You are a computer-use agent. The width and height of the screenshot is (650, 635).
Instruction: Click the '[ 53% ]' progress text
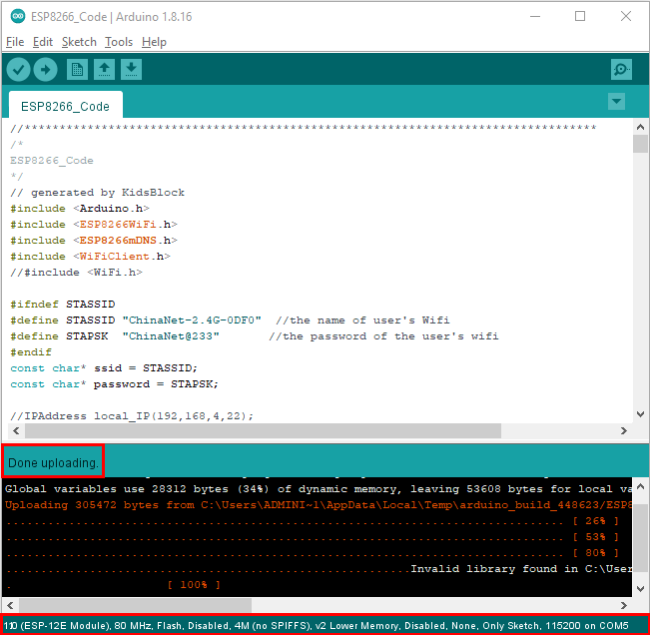coord(596,537)
